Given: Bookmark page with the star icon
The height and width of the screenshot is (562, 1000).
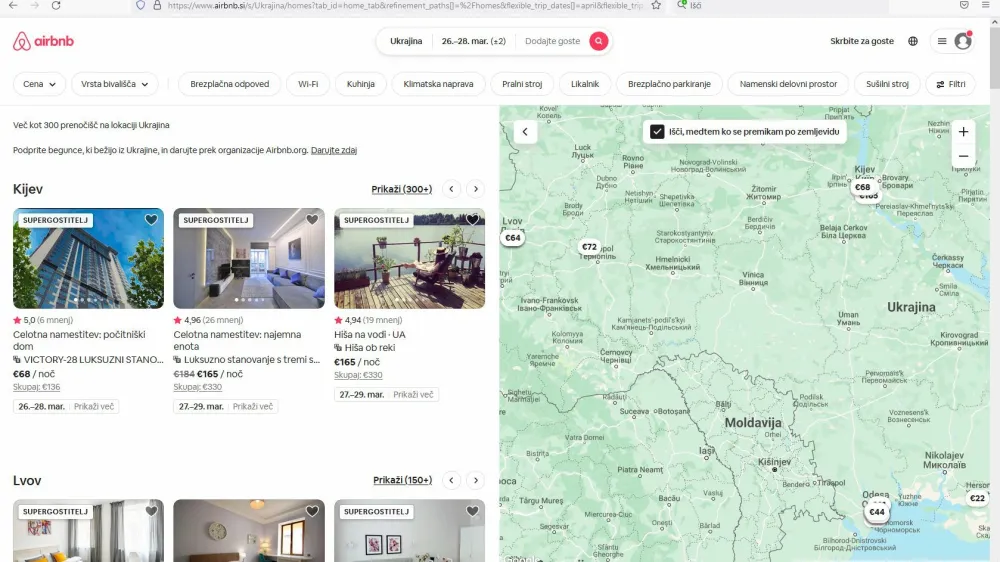Looking at the screenshot, I should [x=656, y=5].
